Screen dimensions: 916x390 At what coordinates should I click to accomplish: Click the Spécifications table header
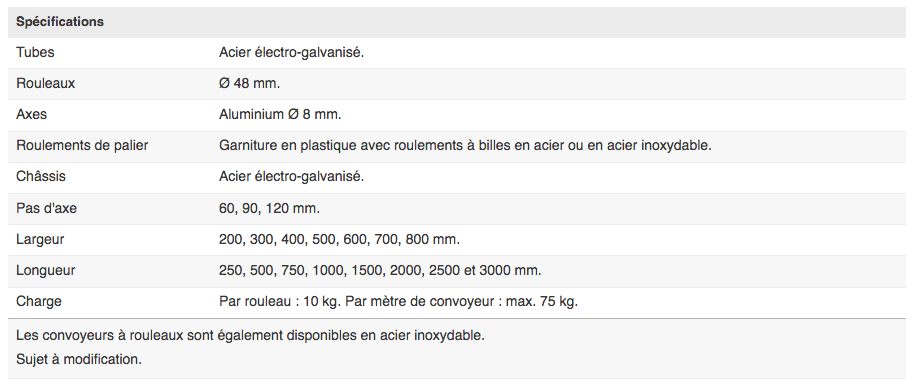click(x=60, y=22)
